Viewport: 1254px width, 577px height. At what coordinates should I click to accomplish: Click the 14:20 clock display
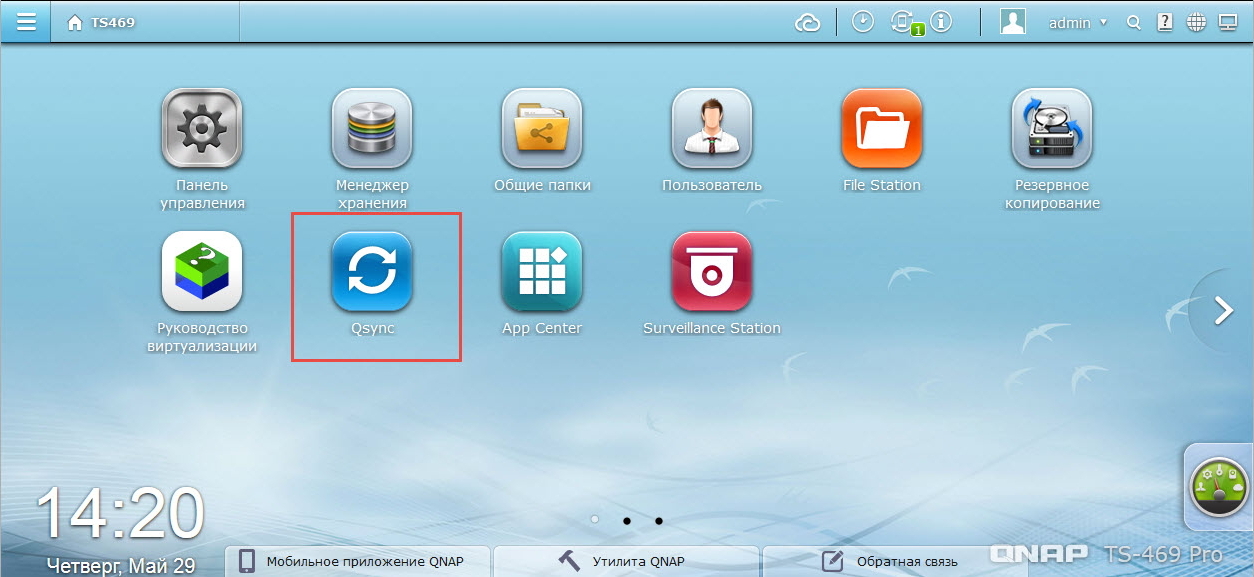120,514
